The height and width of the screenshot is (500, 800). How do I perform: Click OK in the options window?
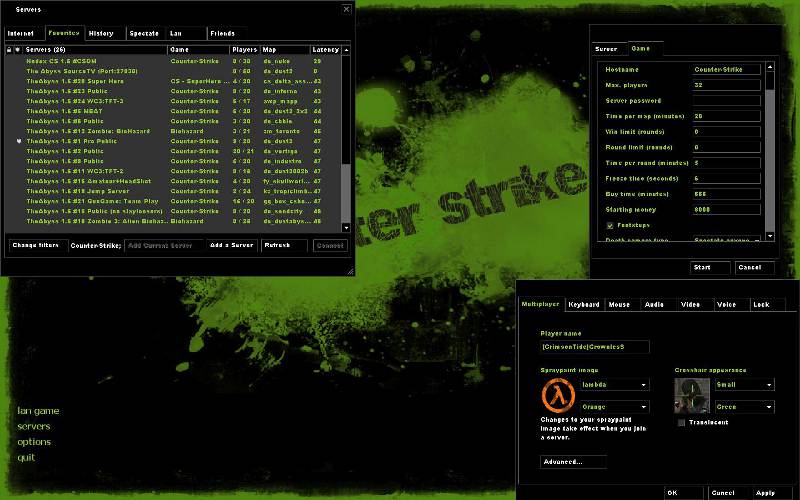[684, 493]
